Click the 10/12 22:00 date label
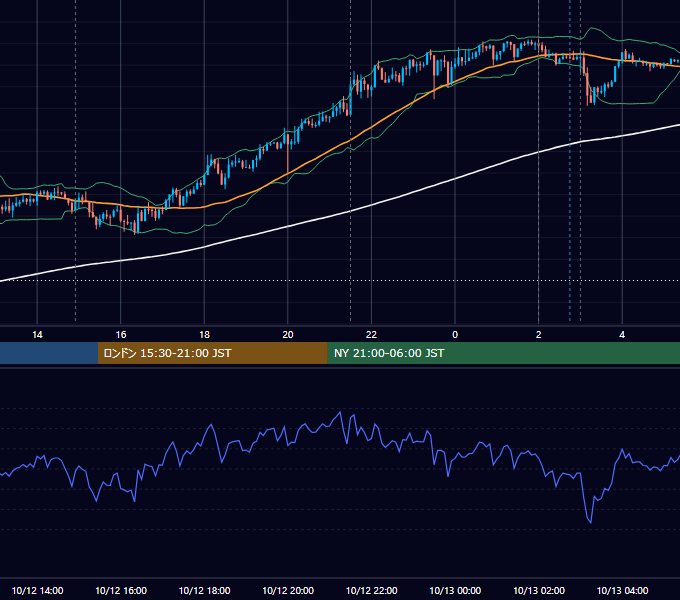The height and width of the screenshot is (600, 680). coord(371,590)
